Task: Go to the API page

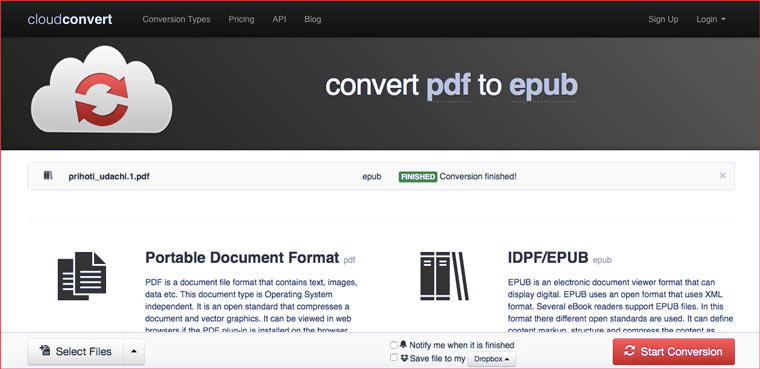Action: tap(279, 19)
